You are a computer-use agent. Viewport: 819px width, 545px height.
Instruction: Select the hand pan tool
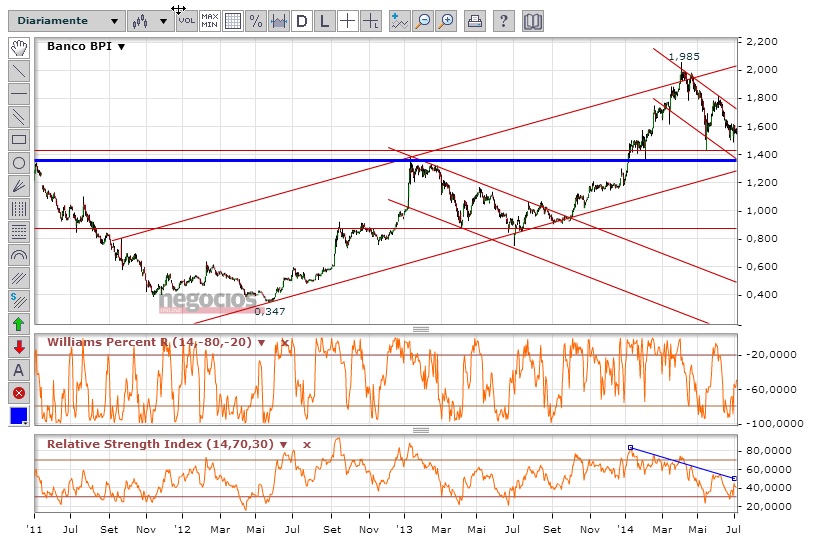19,48
